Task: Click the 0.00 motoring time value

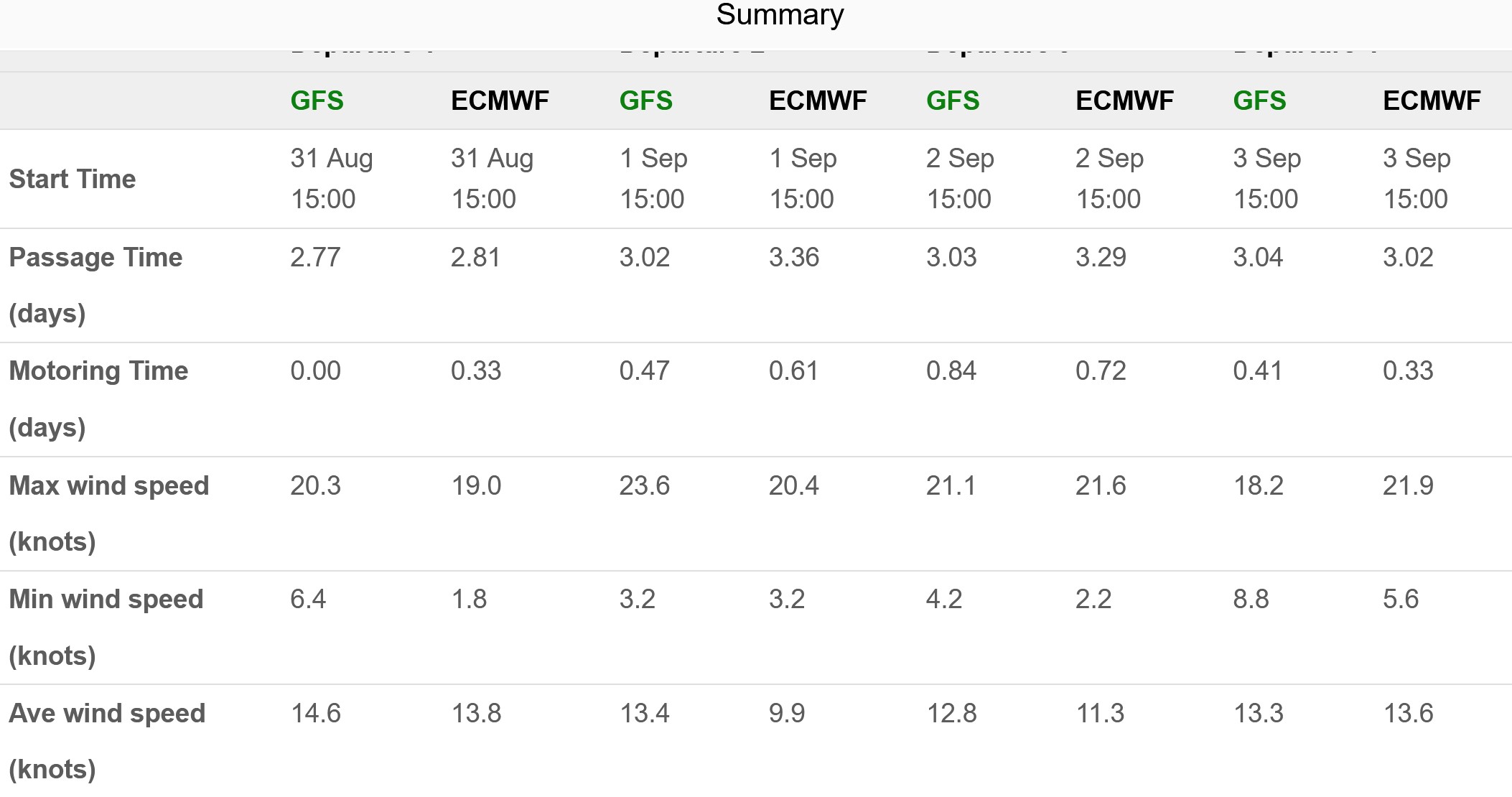Action: click(315, 370)
